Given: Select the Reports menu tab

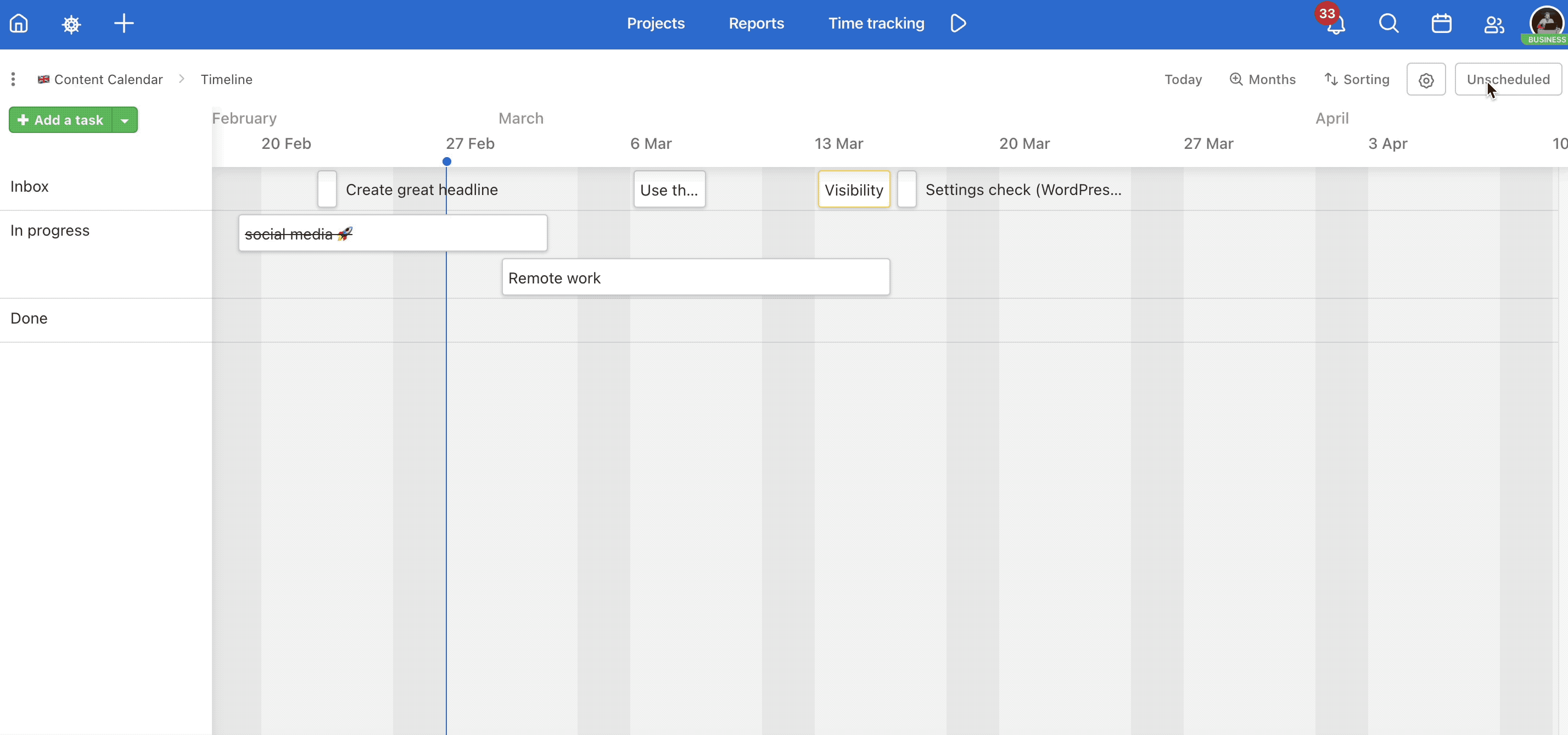Looking at the screenshot, I should [x=756, y=23].
